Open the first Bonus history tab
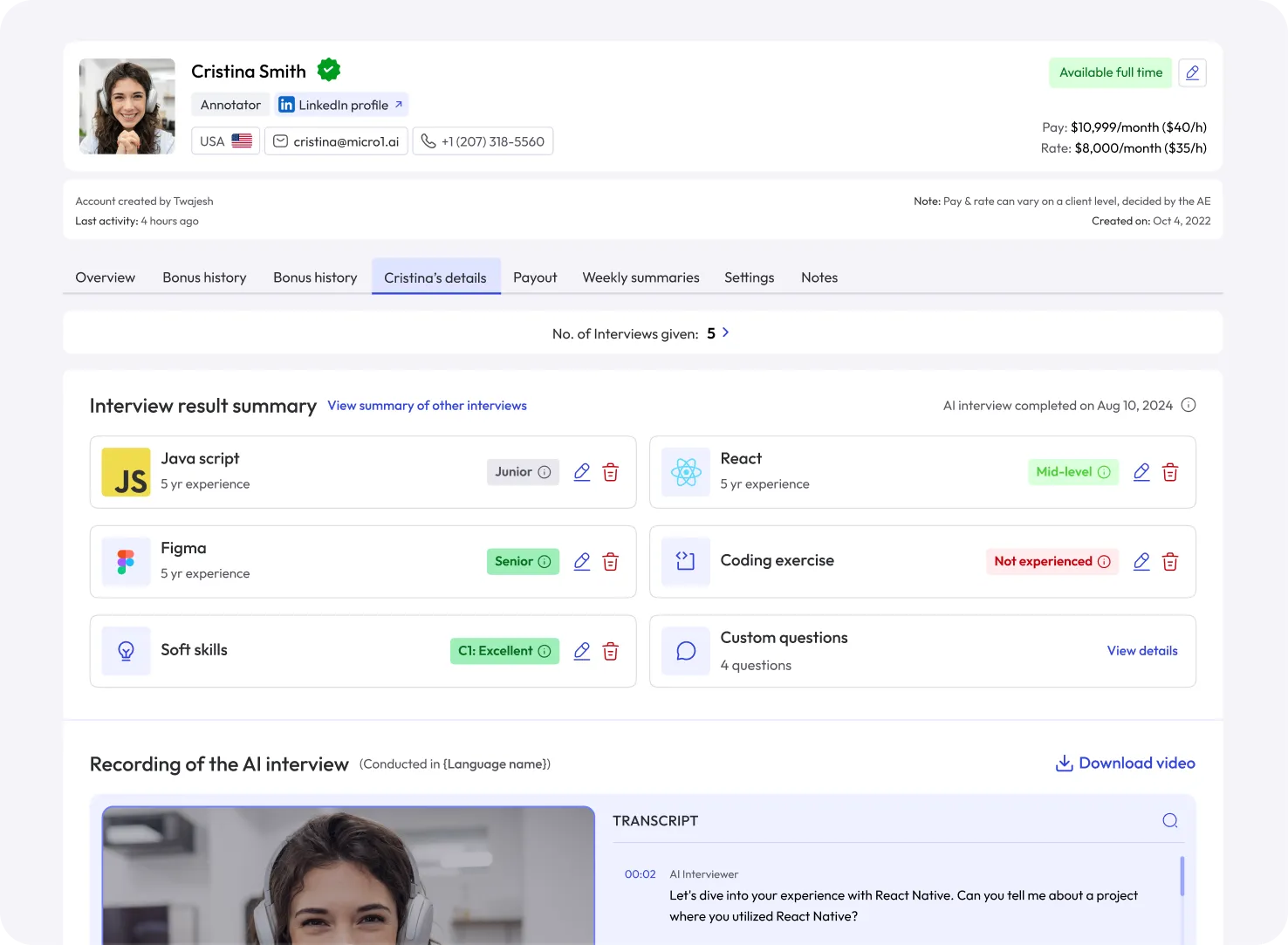The image size is (1288, 945). (x=204, y=277)
